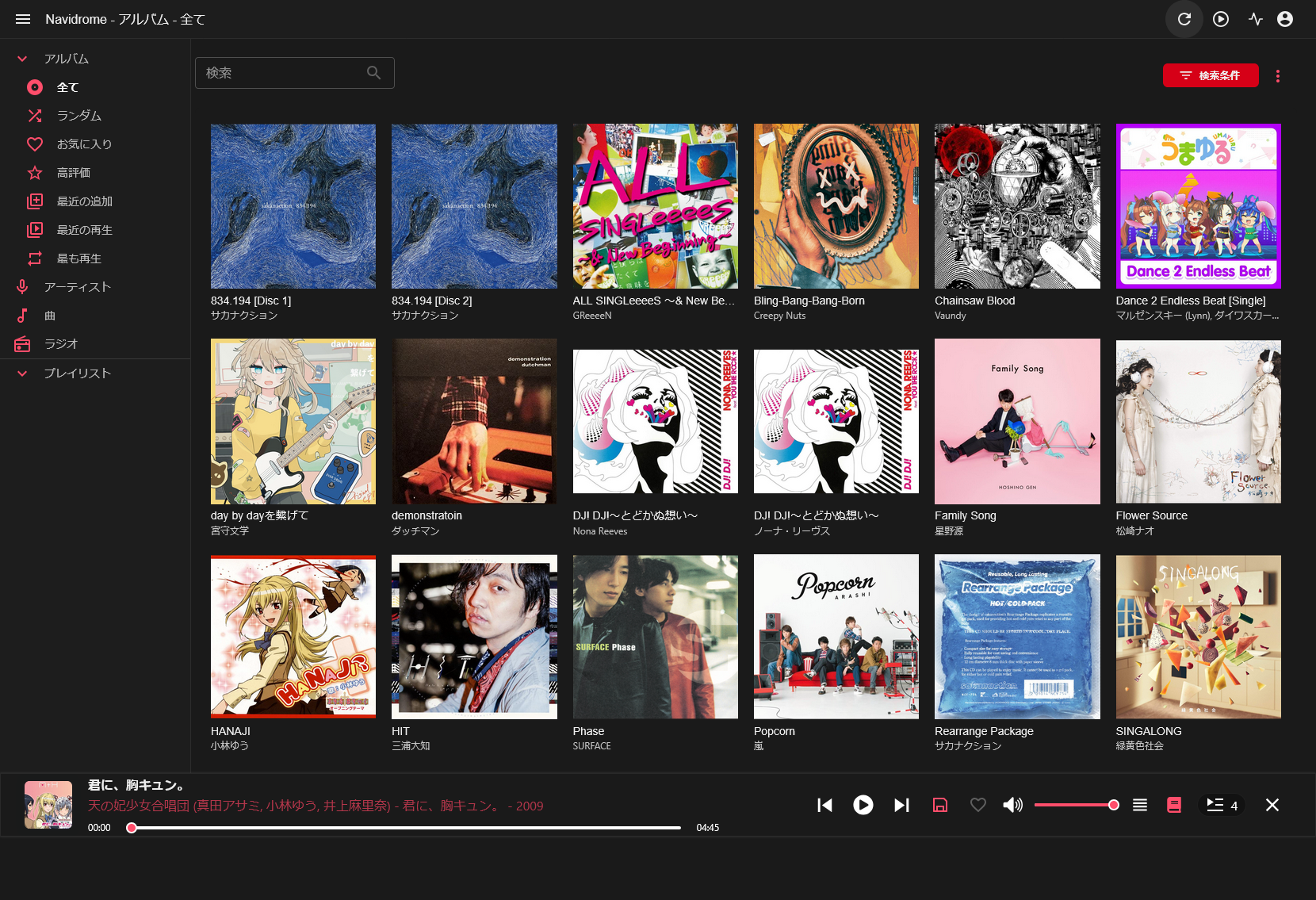This screenshot has height=900, width=1316.
Task: Open album 834.194 [Disc 1] by サカナクション
Action: (x=293, y=205)
